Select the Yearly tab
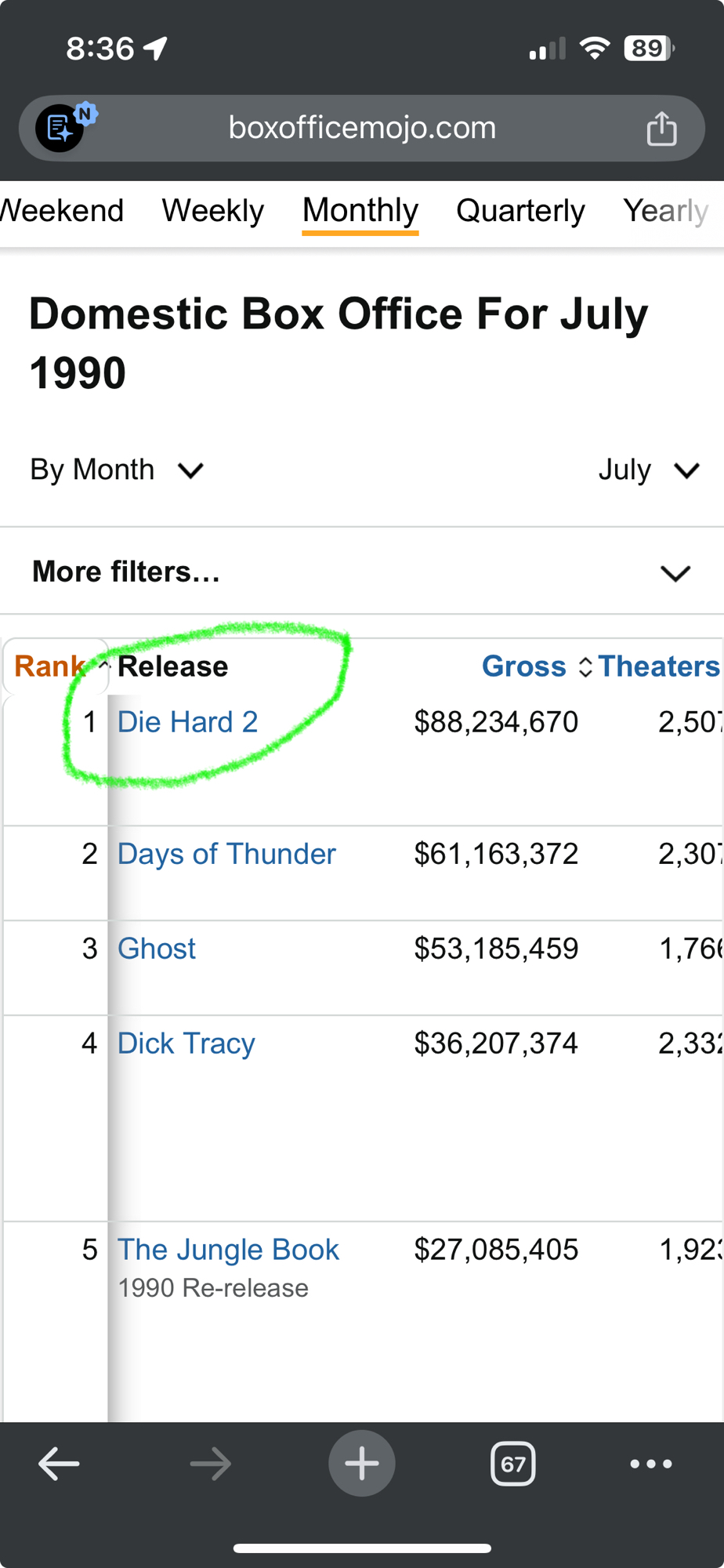 click(665, 211)
